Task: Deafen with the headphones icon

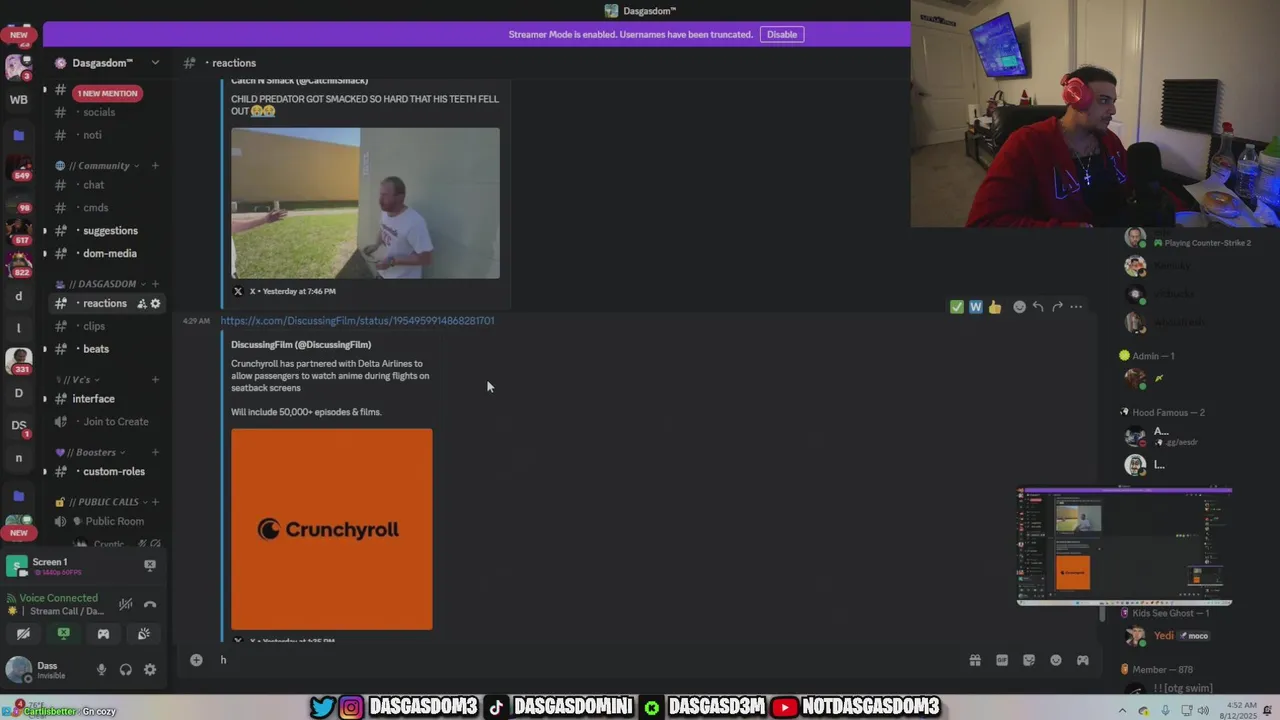Action: (126, 670)
